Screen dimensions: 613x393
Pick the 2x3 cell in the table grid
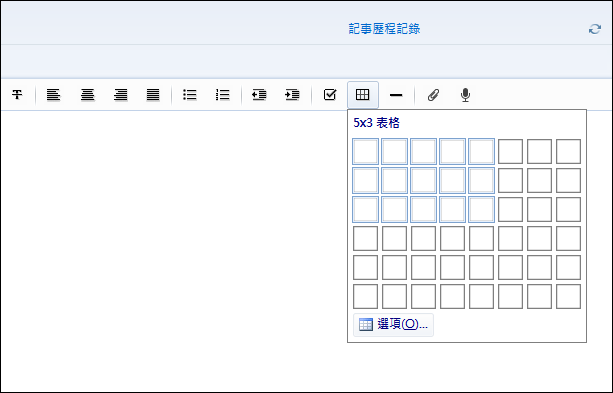(x=394, y=209)
